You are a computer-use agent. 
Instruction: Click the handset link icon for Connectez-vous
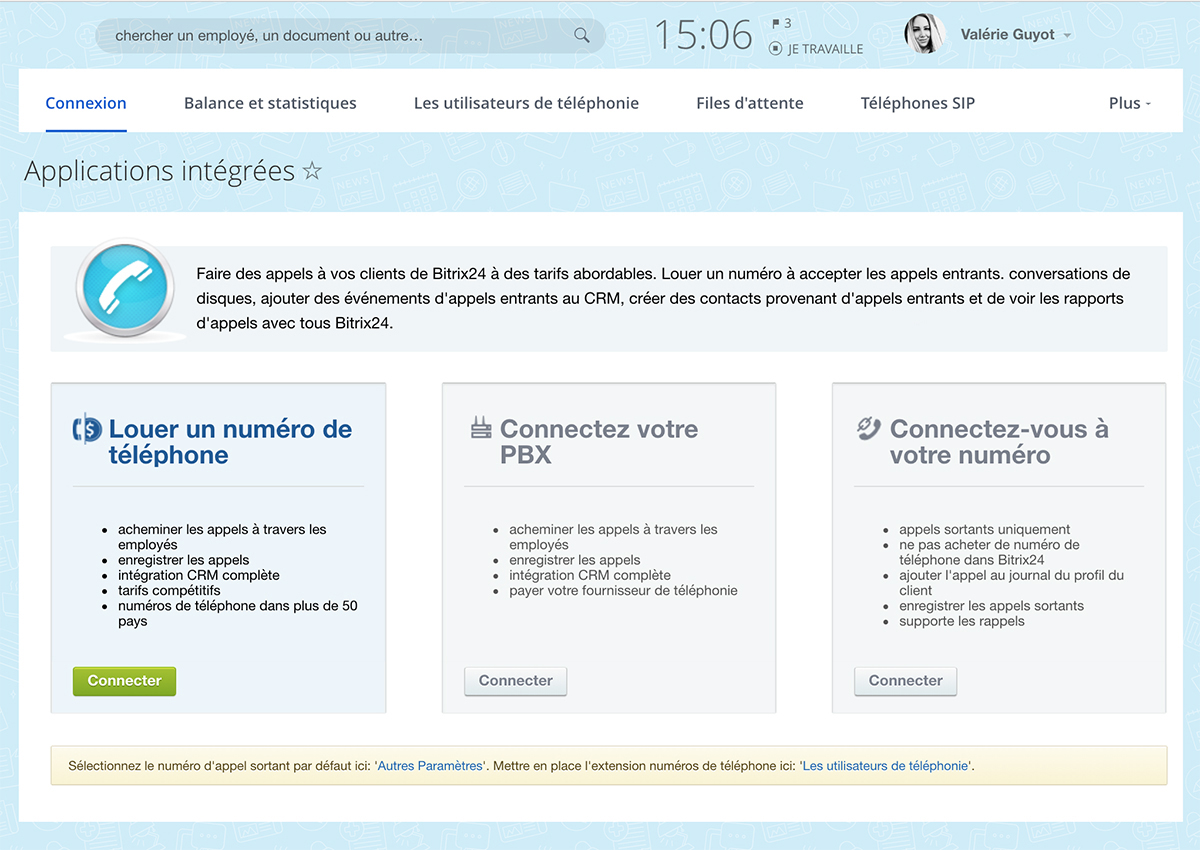click(868, 429)
